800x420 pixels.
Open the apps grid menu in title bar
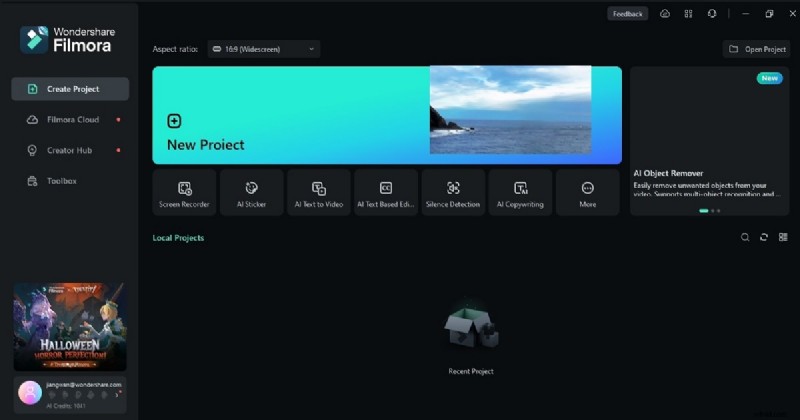[688, 14]
